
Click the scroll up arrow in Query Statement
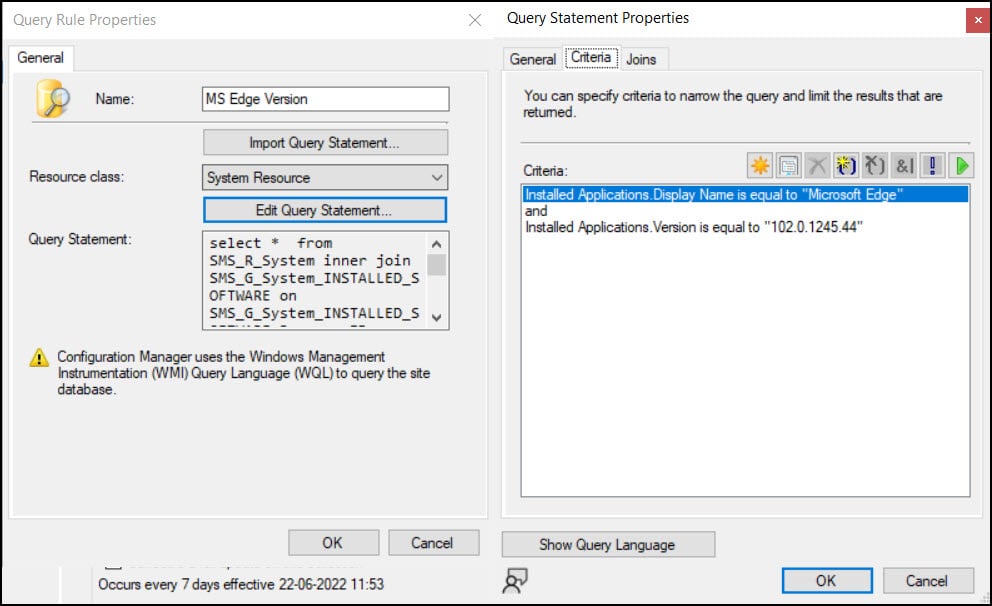437,244
